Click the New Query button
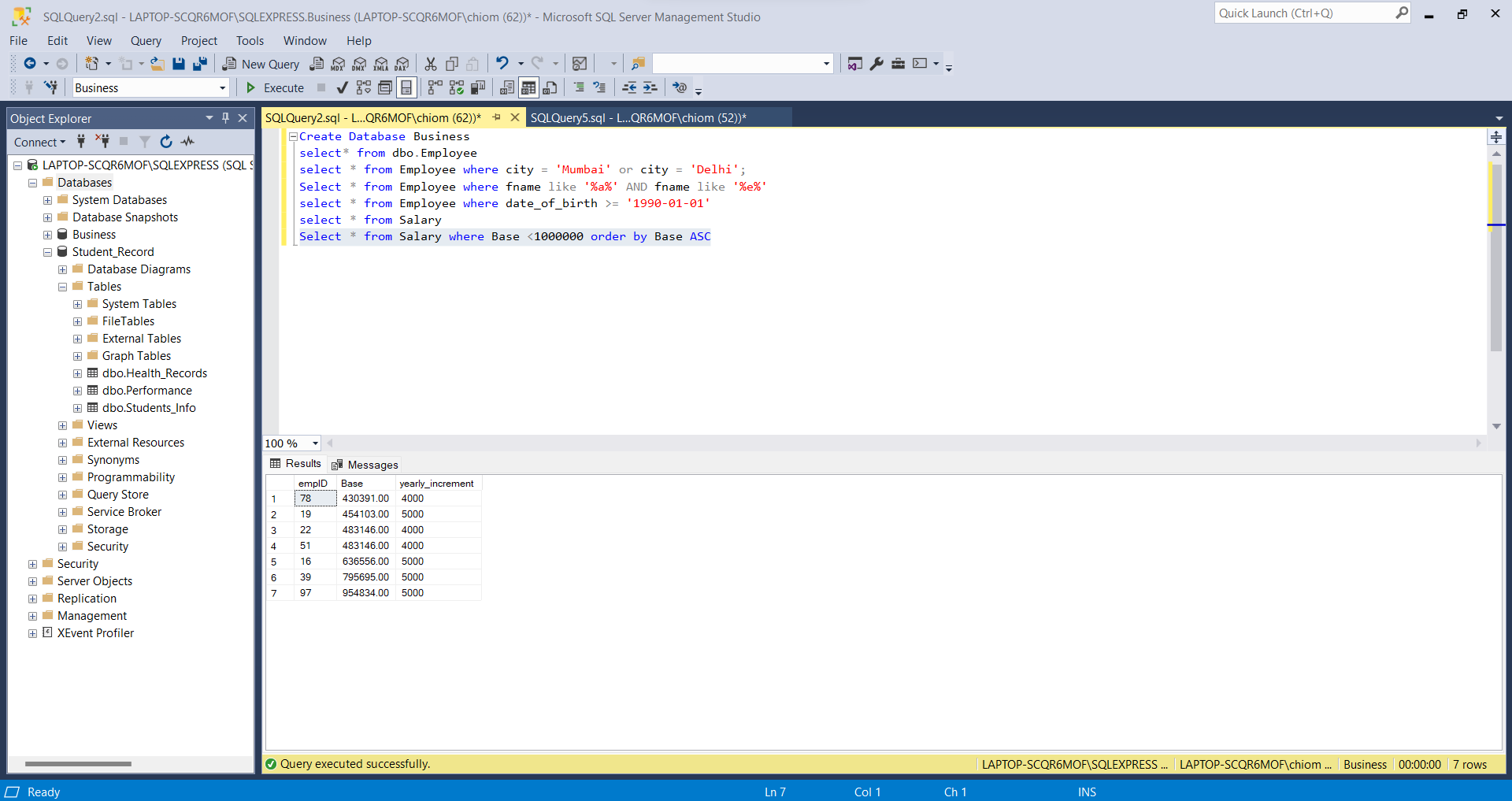1512x801 pixels. click(261, 63)
